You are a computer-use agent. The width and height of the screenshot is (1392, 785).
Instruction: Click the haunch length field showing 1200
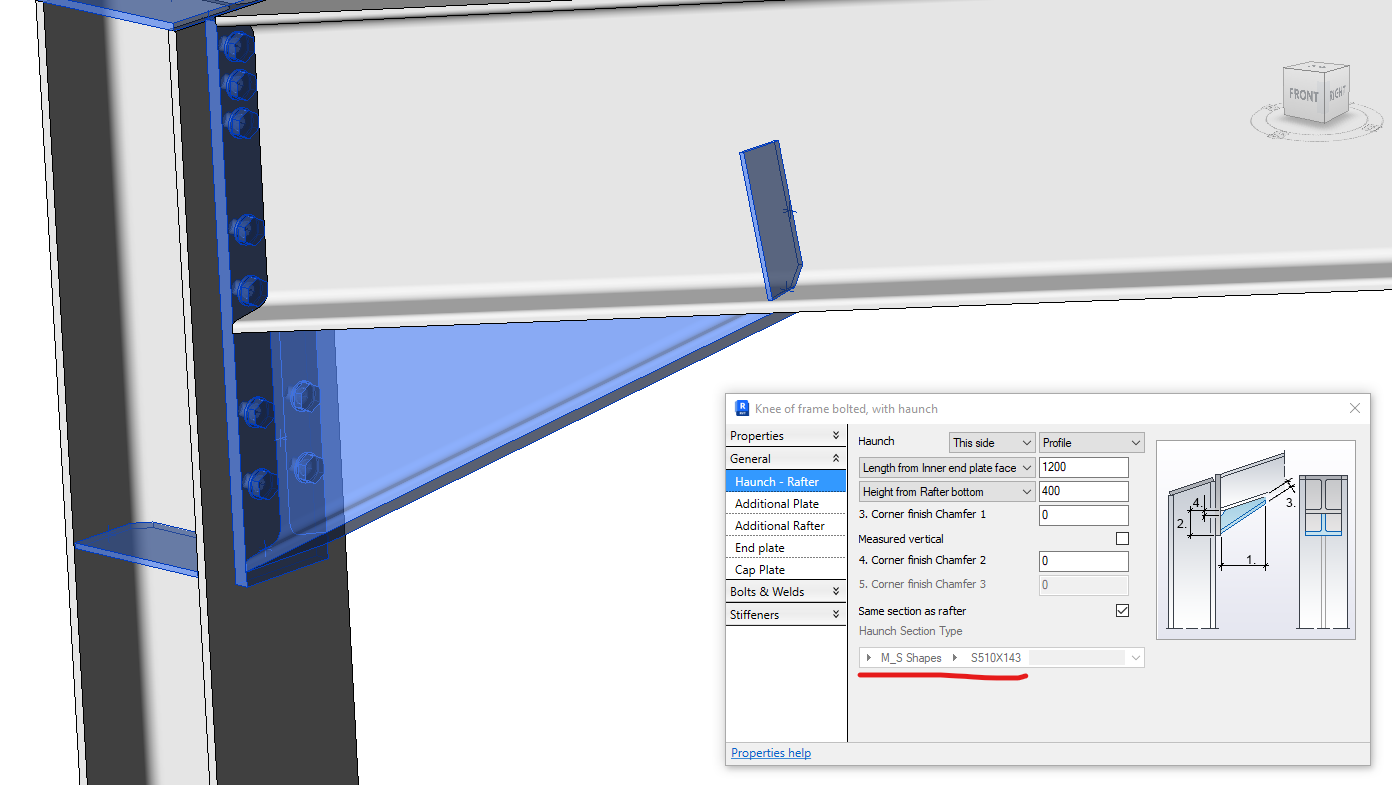point(1084,468)
